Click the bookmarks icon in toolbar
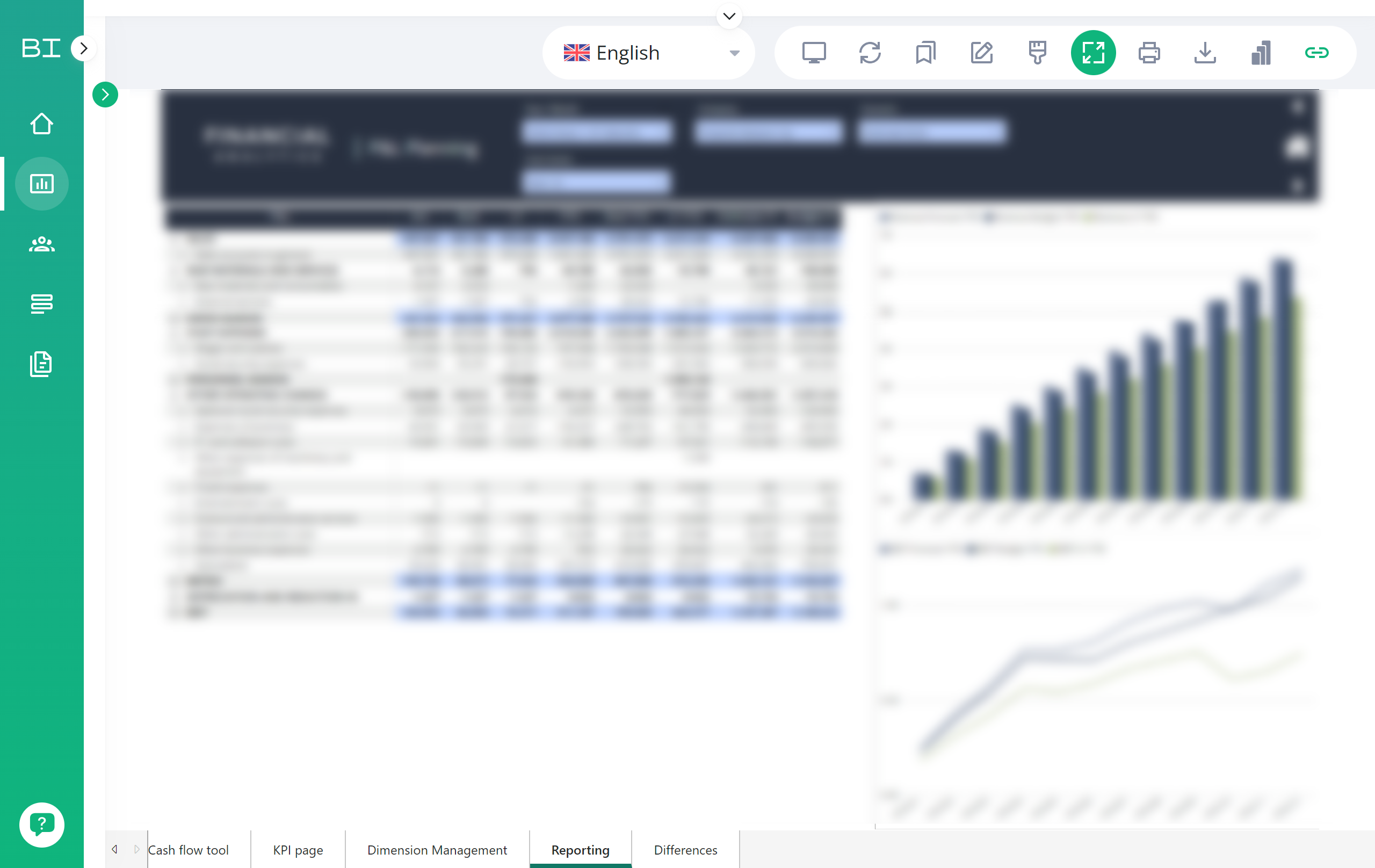Image resolution: width=1375 pixels, height=868 pixels. [925, 53]
